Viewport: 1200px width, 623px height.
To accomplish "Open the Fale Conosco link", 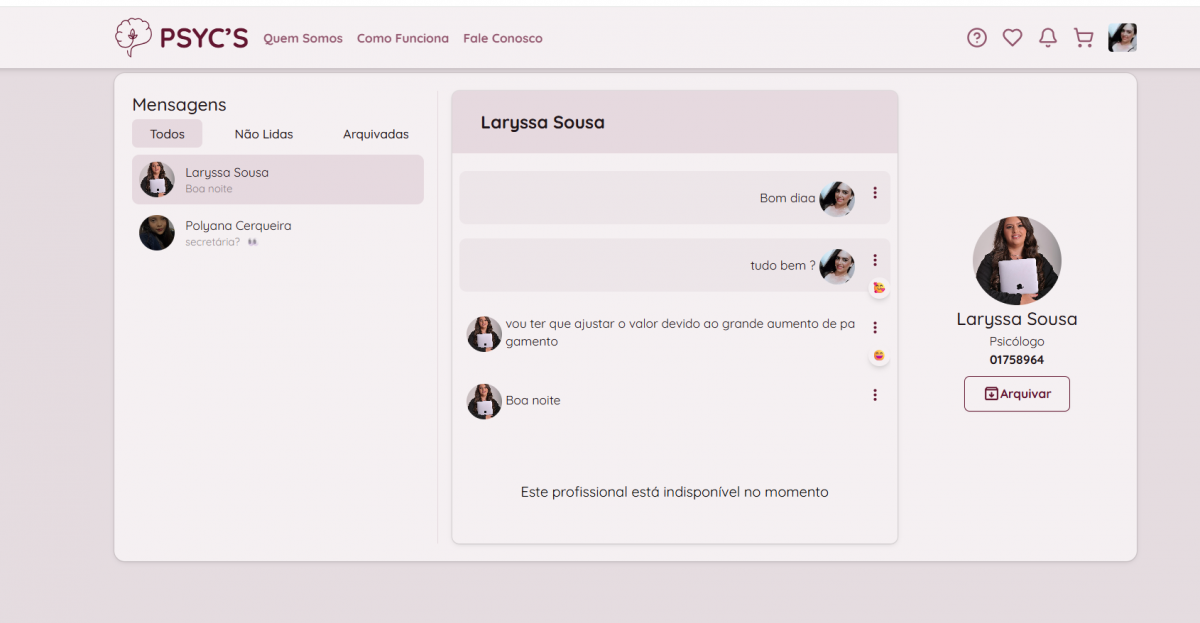I will coord(503,39).
